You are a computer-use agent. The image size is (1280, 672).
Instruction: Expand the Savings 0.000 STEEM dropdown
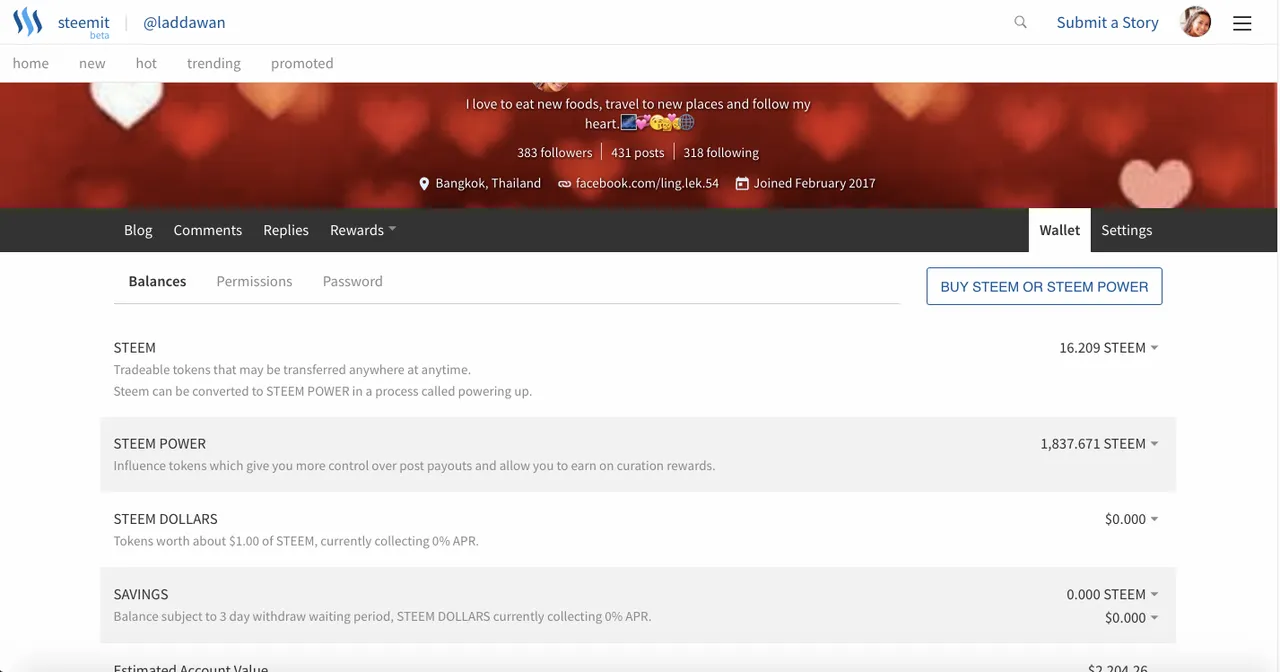(1112, 594)
